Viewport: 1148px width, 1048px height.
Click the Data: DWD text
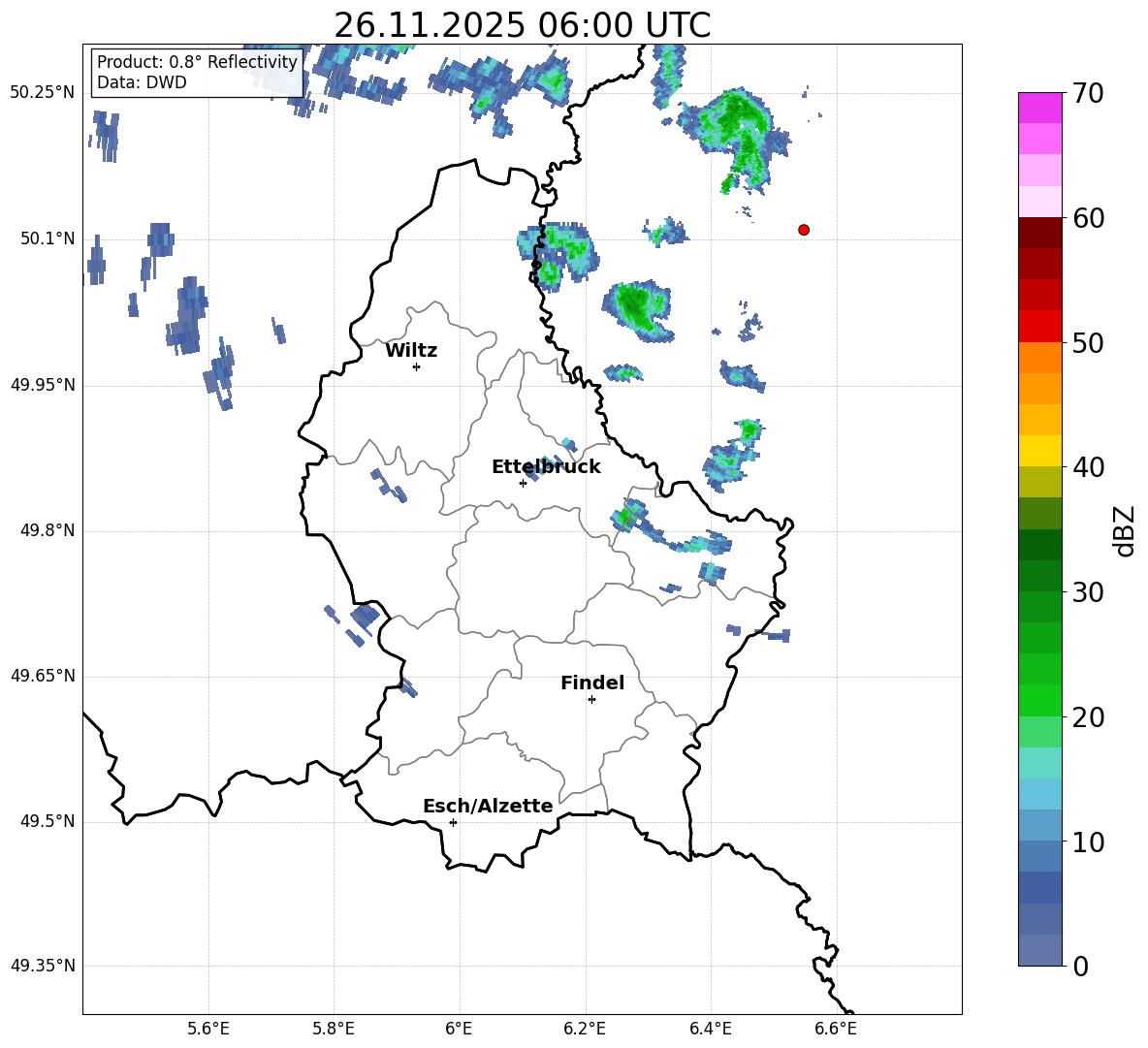click(142, 82)
